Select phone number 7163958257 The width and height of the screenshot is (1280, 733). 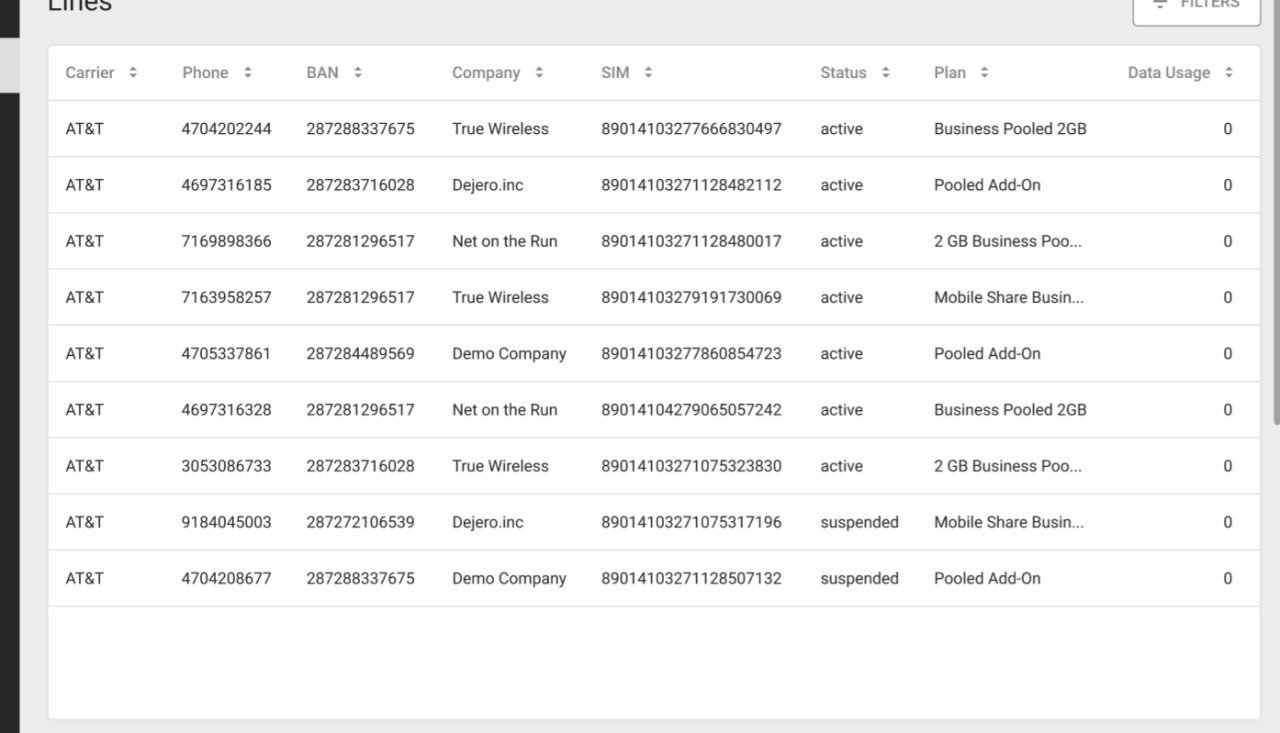[x=227, y=297]
